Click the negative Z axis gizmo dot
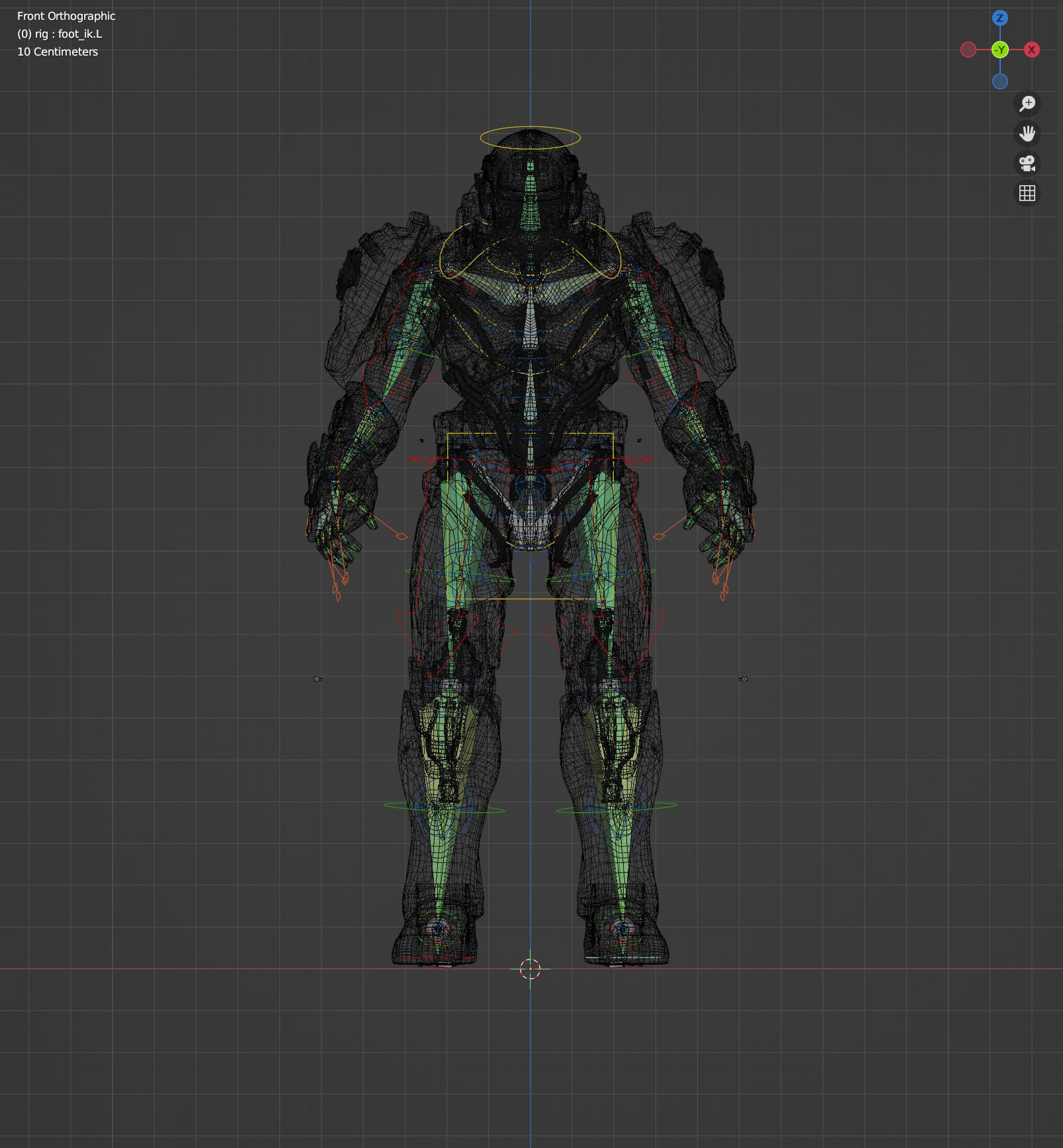The height and width of the screenshot is (1148, 1063). click(x=999, y=81)
